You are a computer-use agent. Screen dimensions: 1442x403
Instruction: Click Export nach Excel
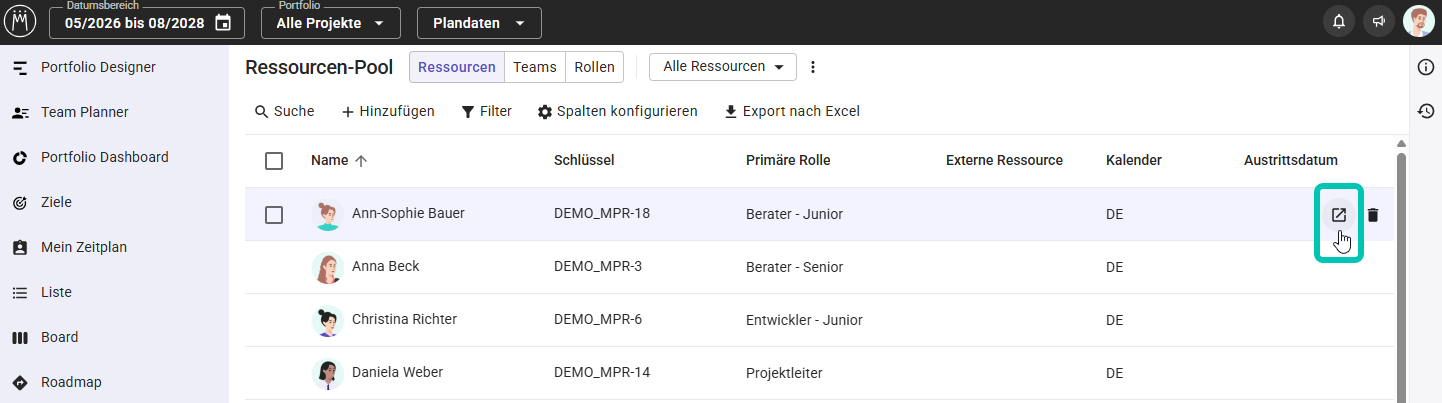[x=791, y=111]
